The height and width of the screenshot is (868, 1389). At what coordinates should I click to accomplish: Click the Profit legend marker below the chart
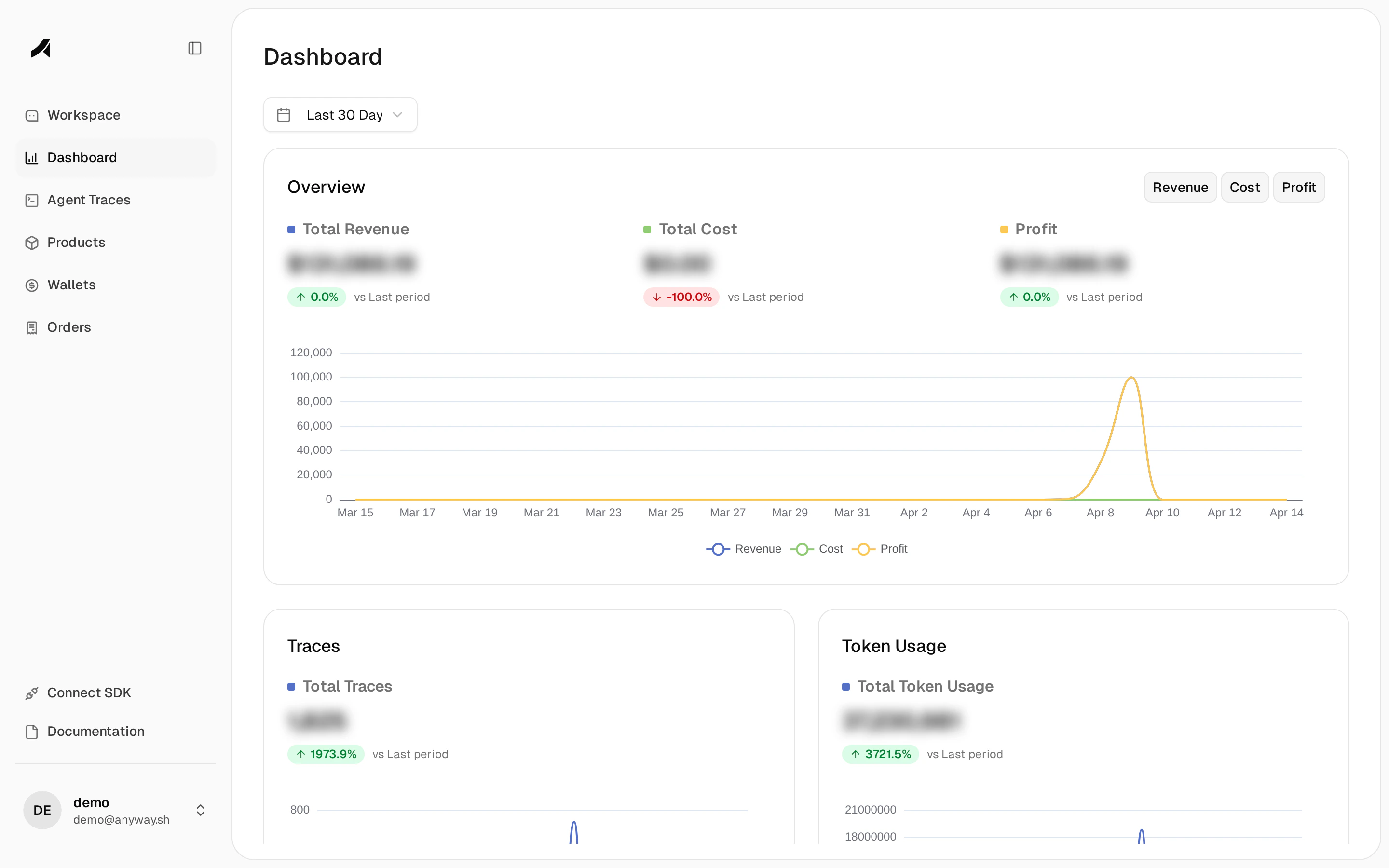pyautogui.click(x=863, y=549)
